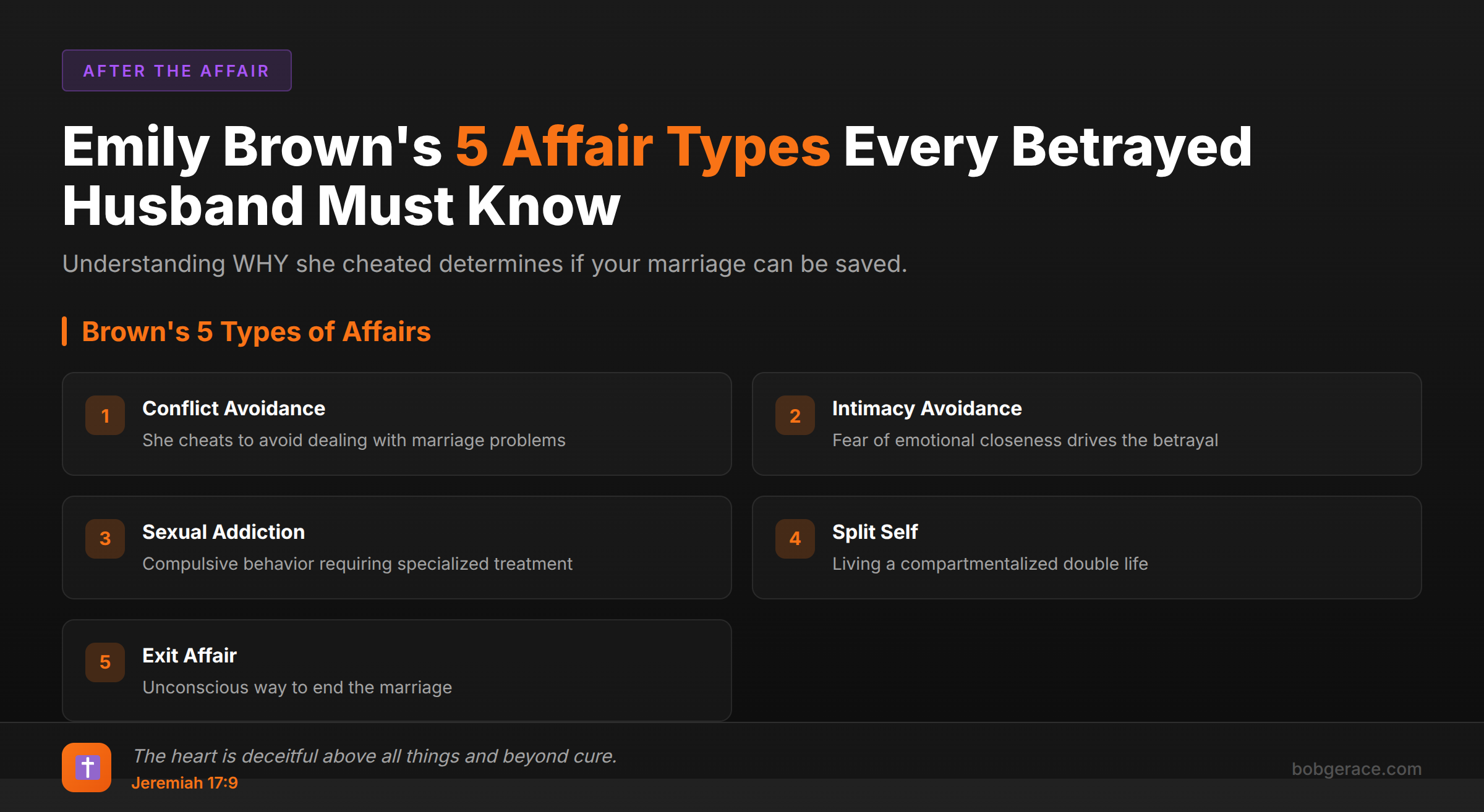Open the Brown's 5 Types of Affairs section

(256, 332)
